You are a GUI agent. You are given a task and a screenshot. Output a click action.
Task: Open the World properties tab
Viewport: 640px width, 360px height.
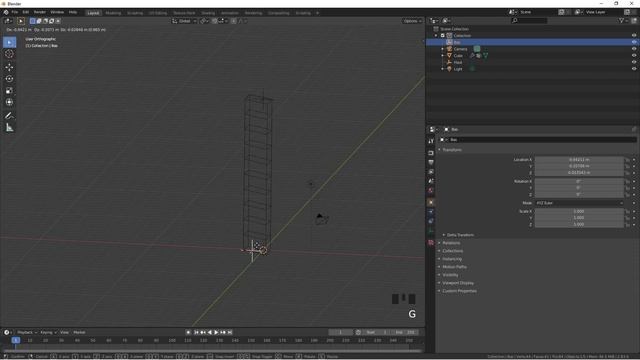click(x=431, y=191)
